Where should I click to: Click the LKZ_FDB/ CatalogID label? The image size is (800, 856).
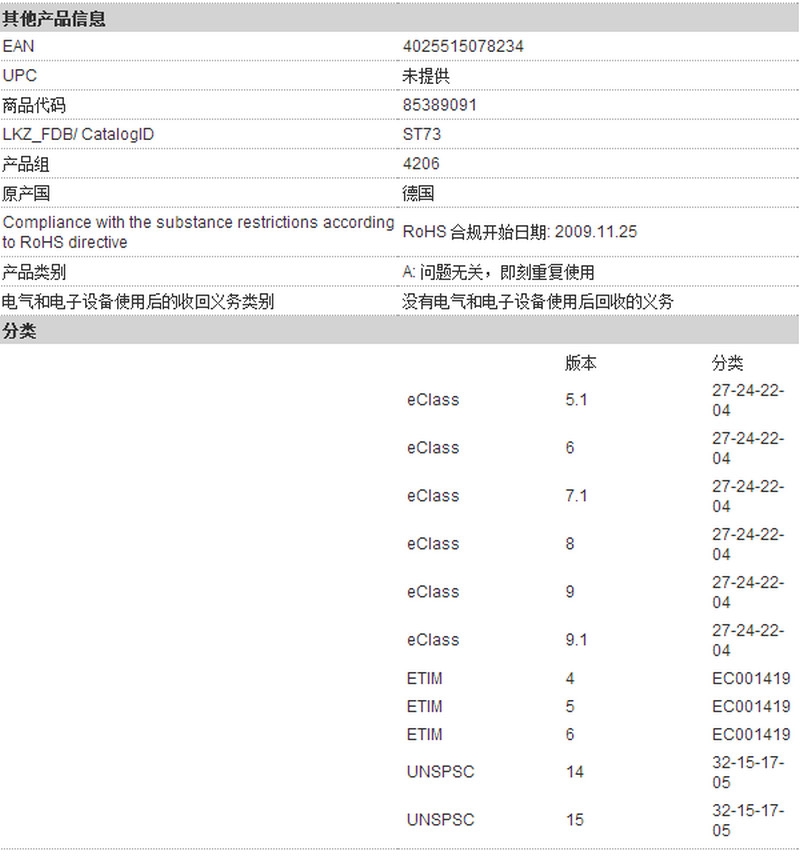coord(78,134)
